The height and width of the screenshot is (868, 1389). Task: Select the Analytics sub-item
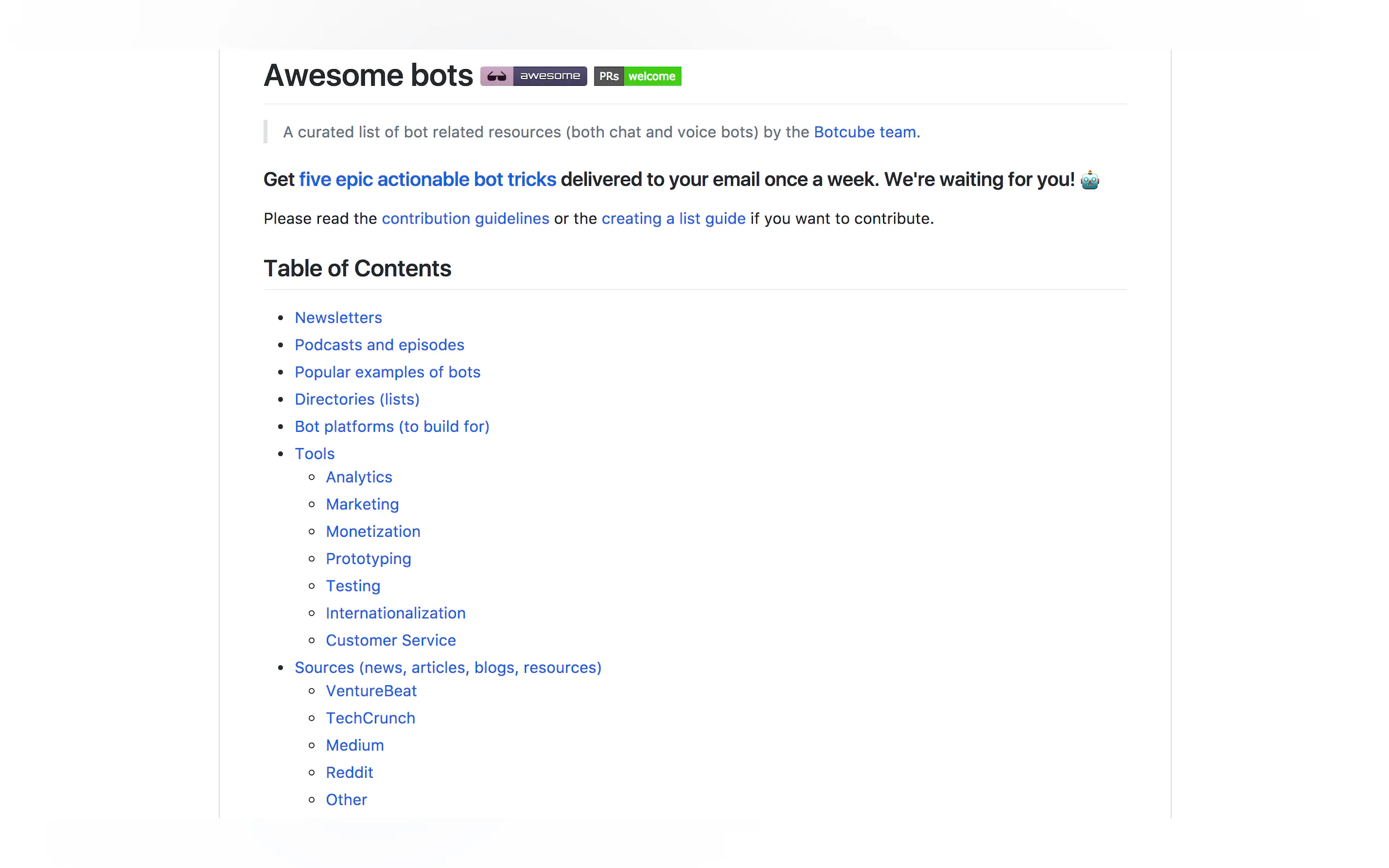point(359,477)
